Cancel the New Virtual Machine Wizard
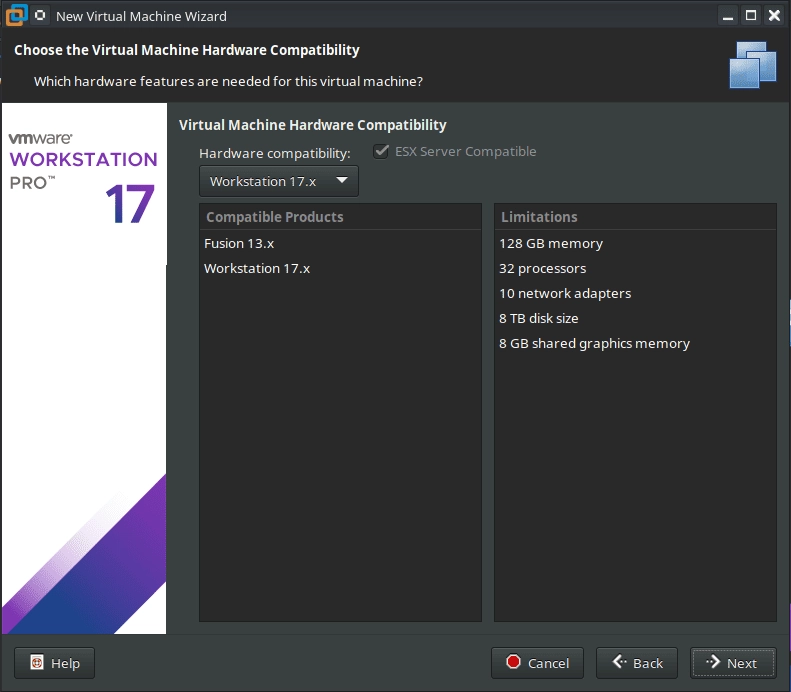The width and height of the screenshot is (791, 692). (x=537, y=663)
